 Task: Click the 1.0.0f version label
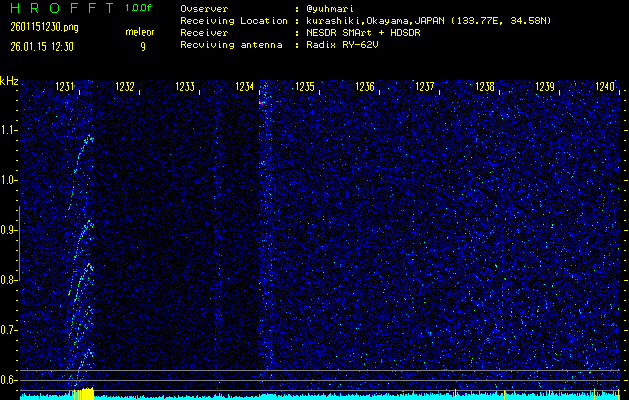pos(140,8)
